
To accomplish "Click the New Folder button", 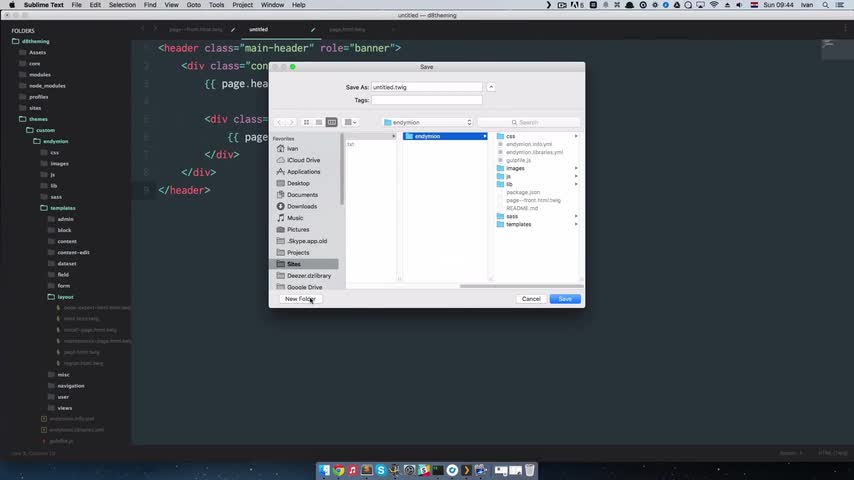I will pyautogui.click(x=300, y=299).
